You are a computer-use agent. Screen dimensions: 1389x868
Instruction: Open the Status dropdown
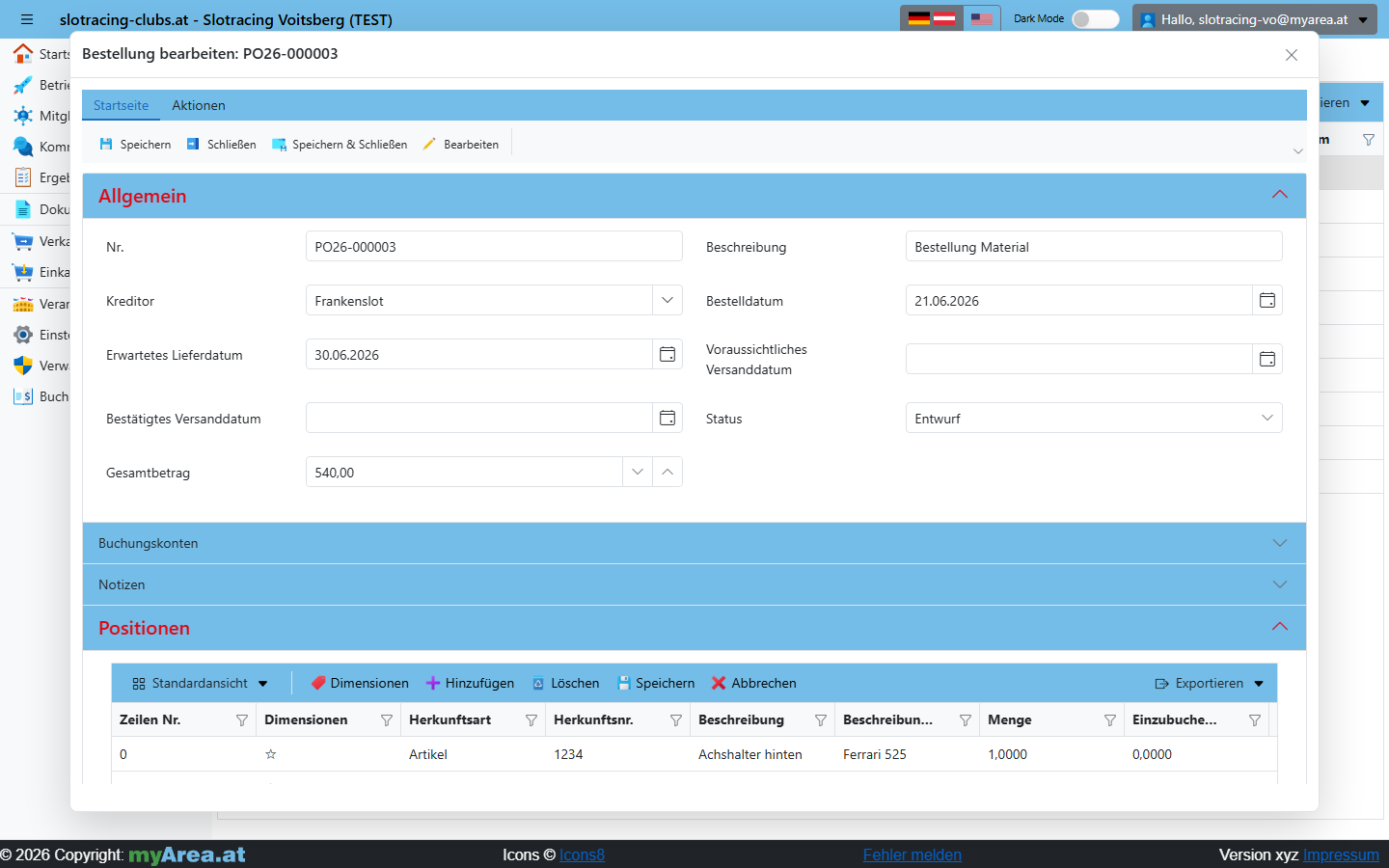[x=1094, y=419]
